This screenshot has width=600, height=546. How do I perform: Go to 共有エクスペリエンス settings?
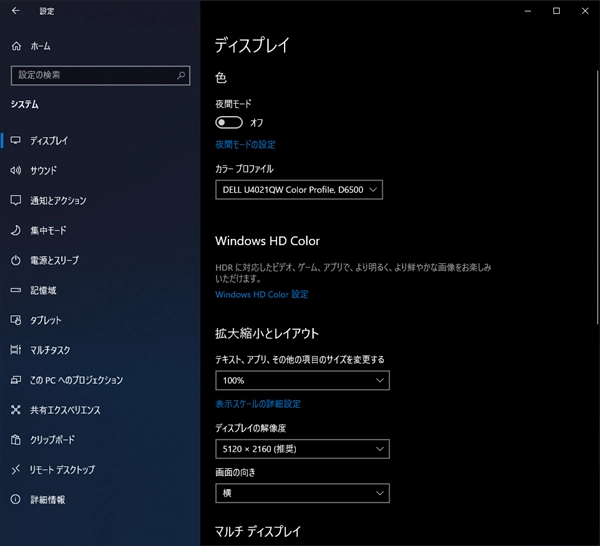point(65,410)
